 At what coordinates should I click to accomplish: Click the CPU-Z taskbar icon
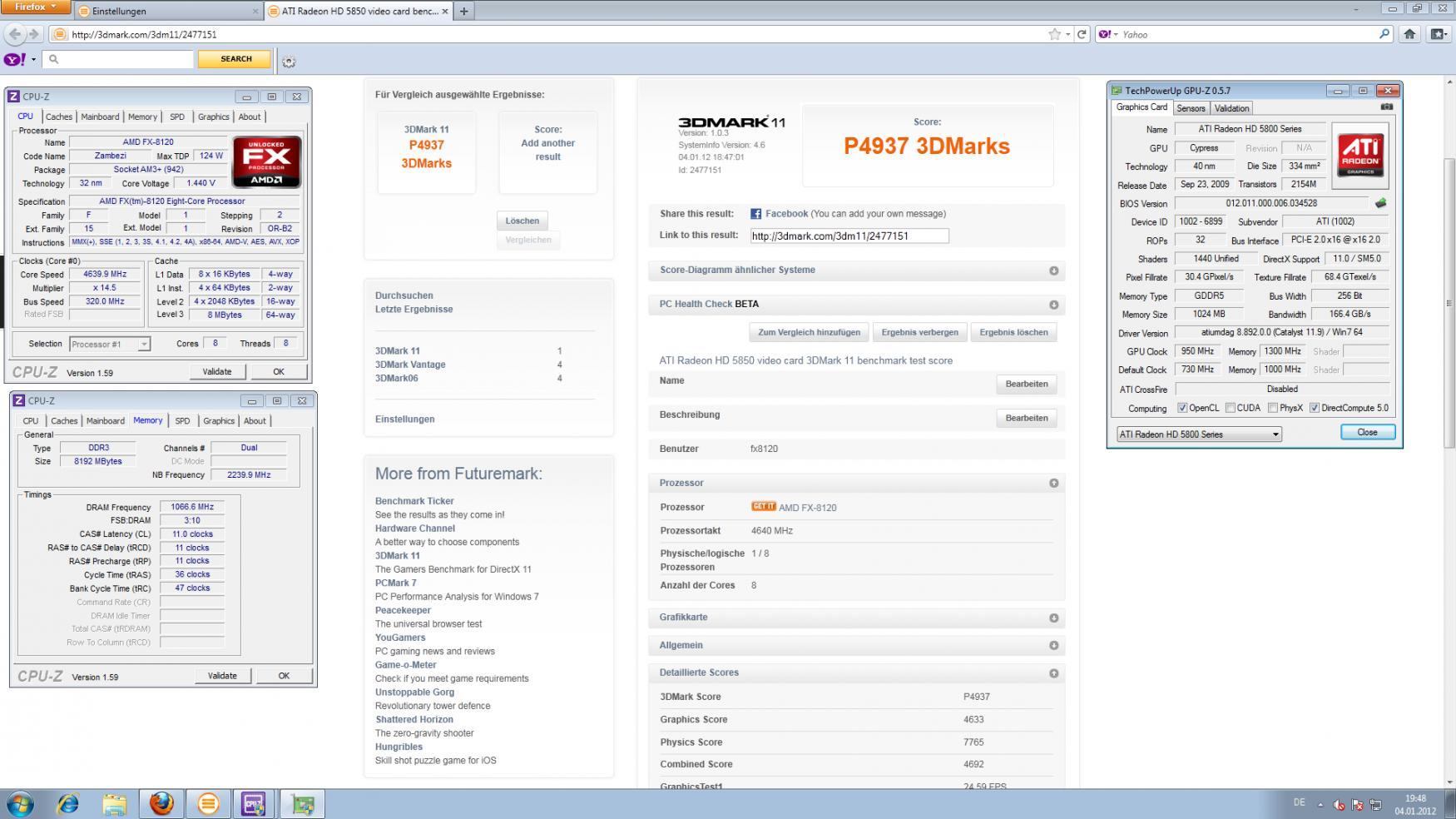(x=253, y=803)
